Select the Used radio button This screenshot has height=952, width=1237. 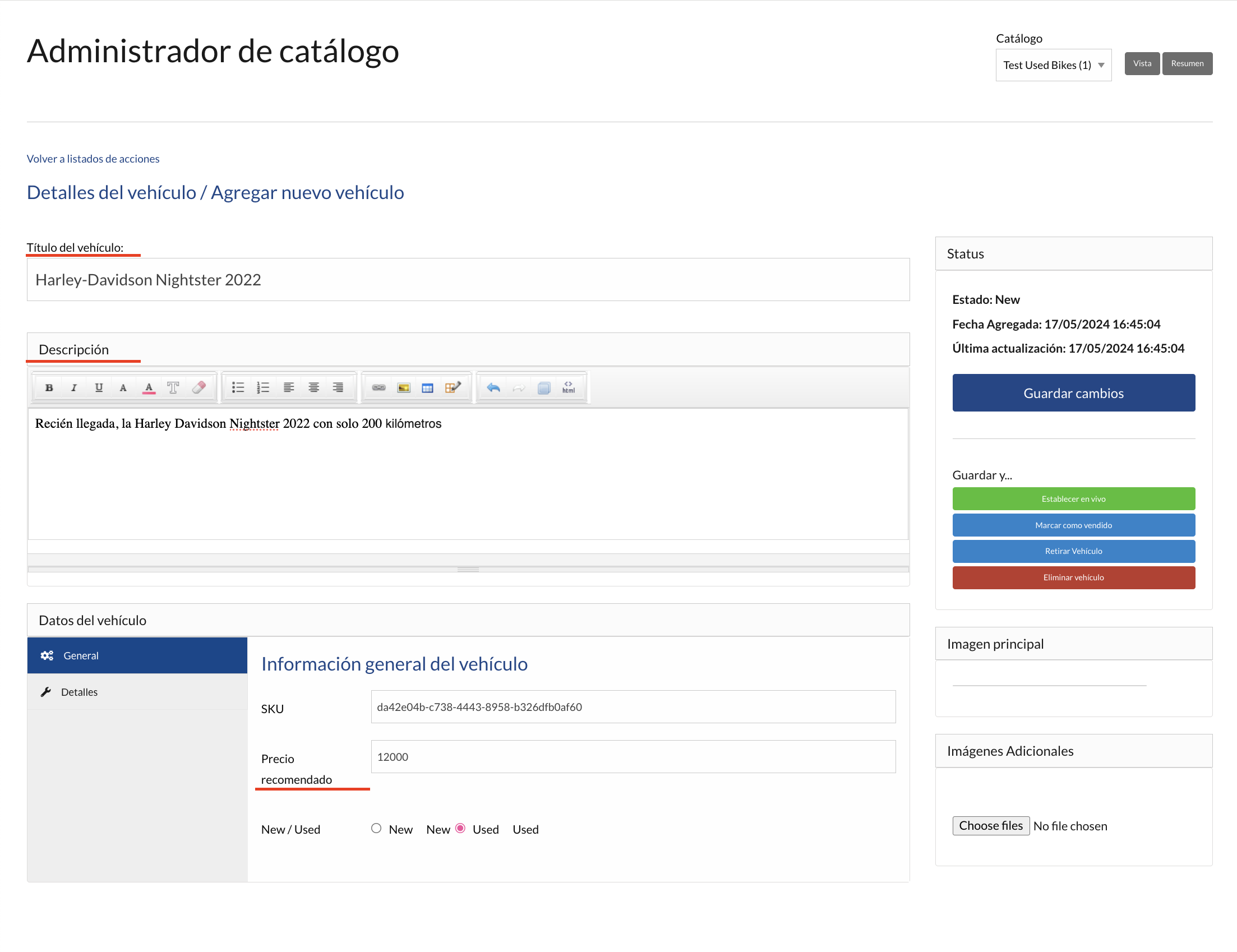(460, 829)
